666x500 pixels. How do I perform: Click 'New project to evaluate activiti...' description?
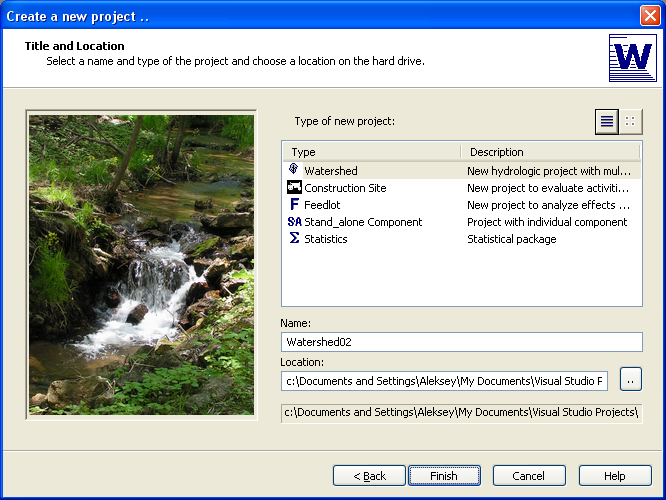pos(548,188)
